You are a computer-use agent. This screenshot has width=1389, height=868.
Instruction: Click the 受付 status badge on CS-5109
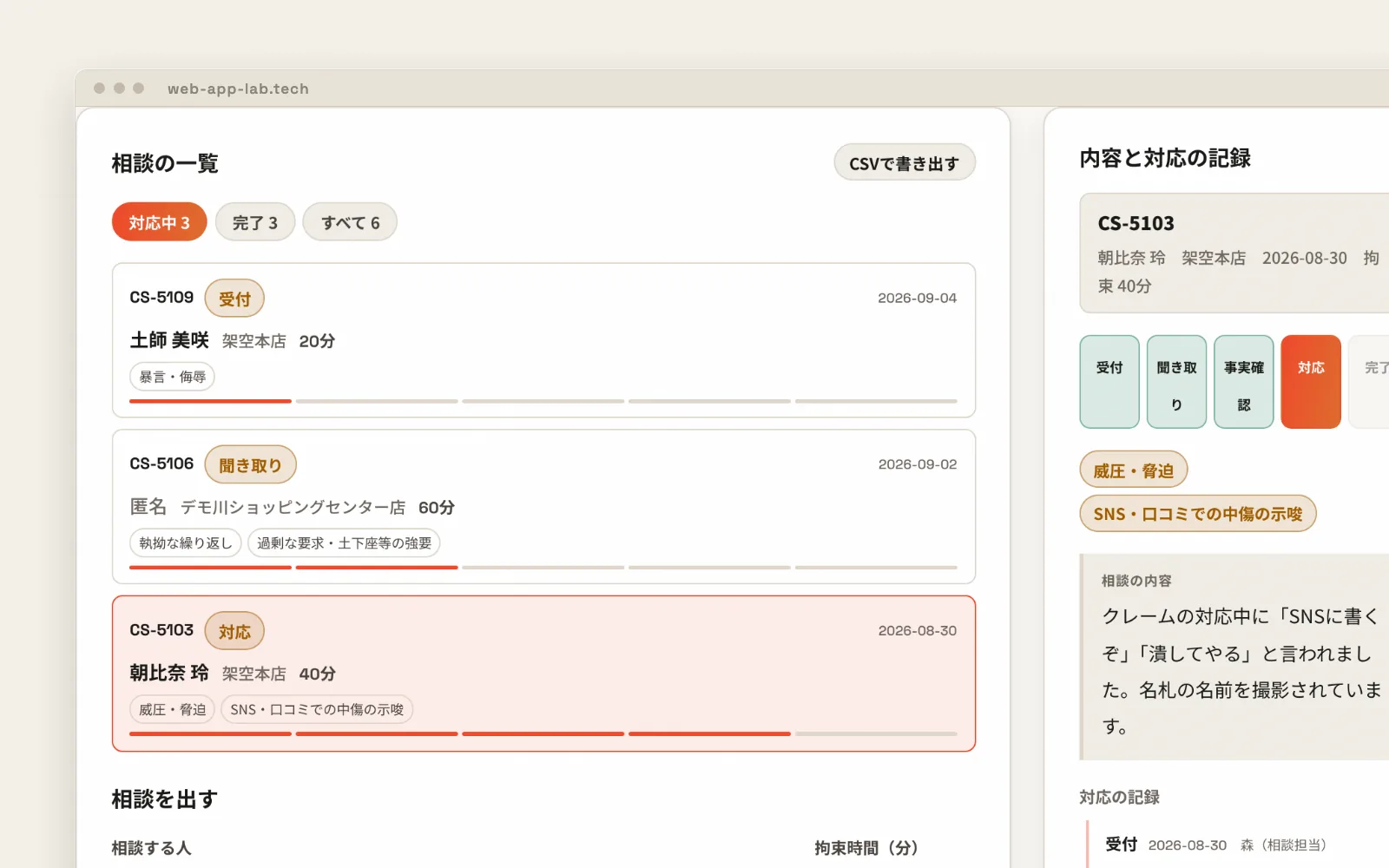pyautogui.click(x=234, y=299)
